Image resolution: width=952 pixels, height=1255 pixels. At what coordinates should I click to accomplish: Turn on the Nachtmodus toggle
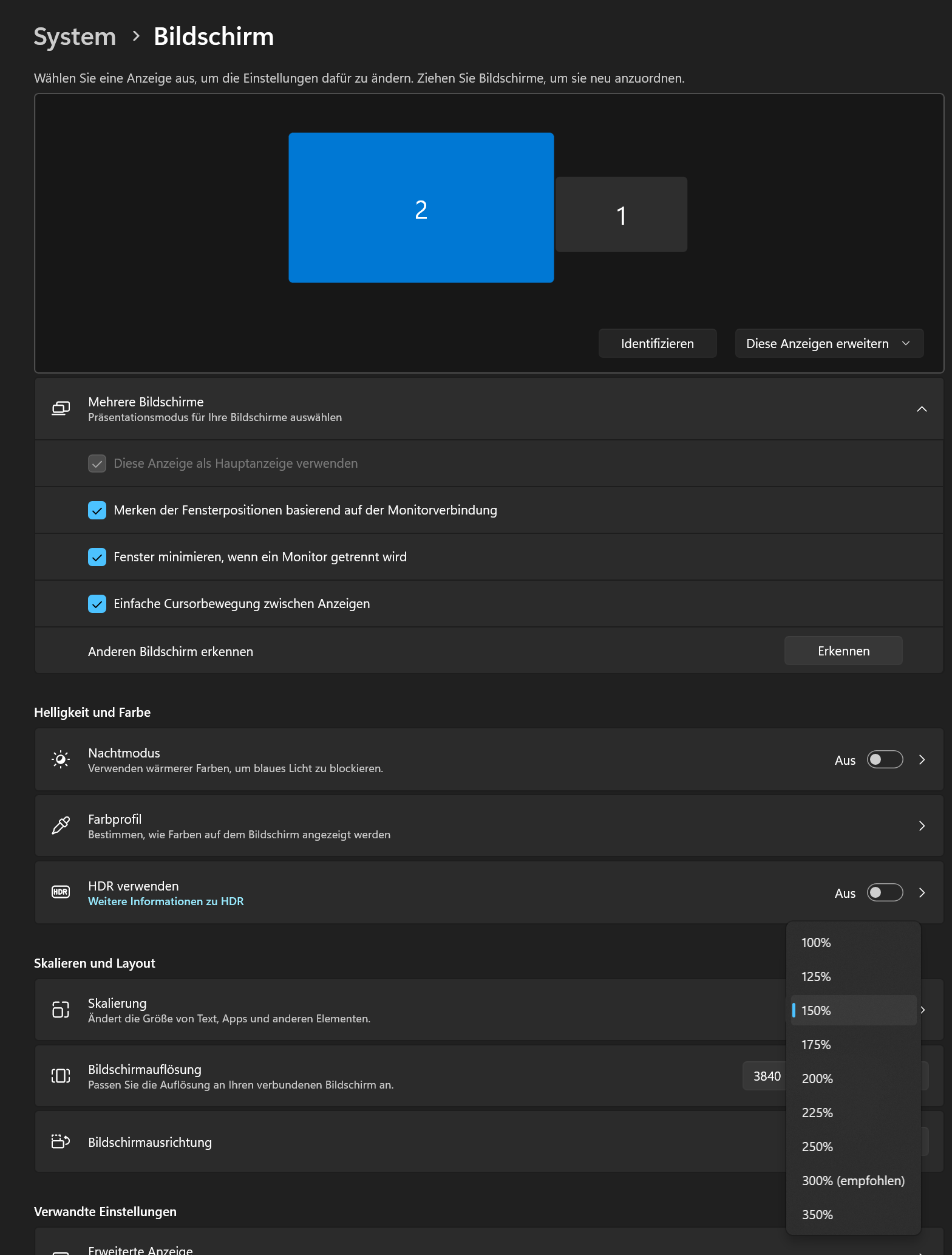(x=885, y=759)
